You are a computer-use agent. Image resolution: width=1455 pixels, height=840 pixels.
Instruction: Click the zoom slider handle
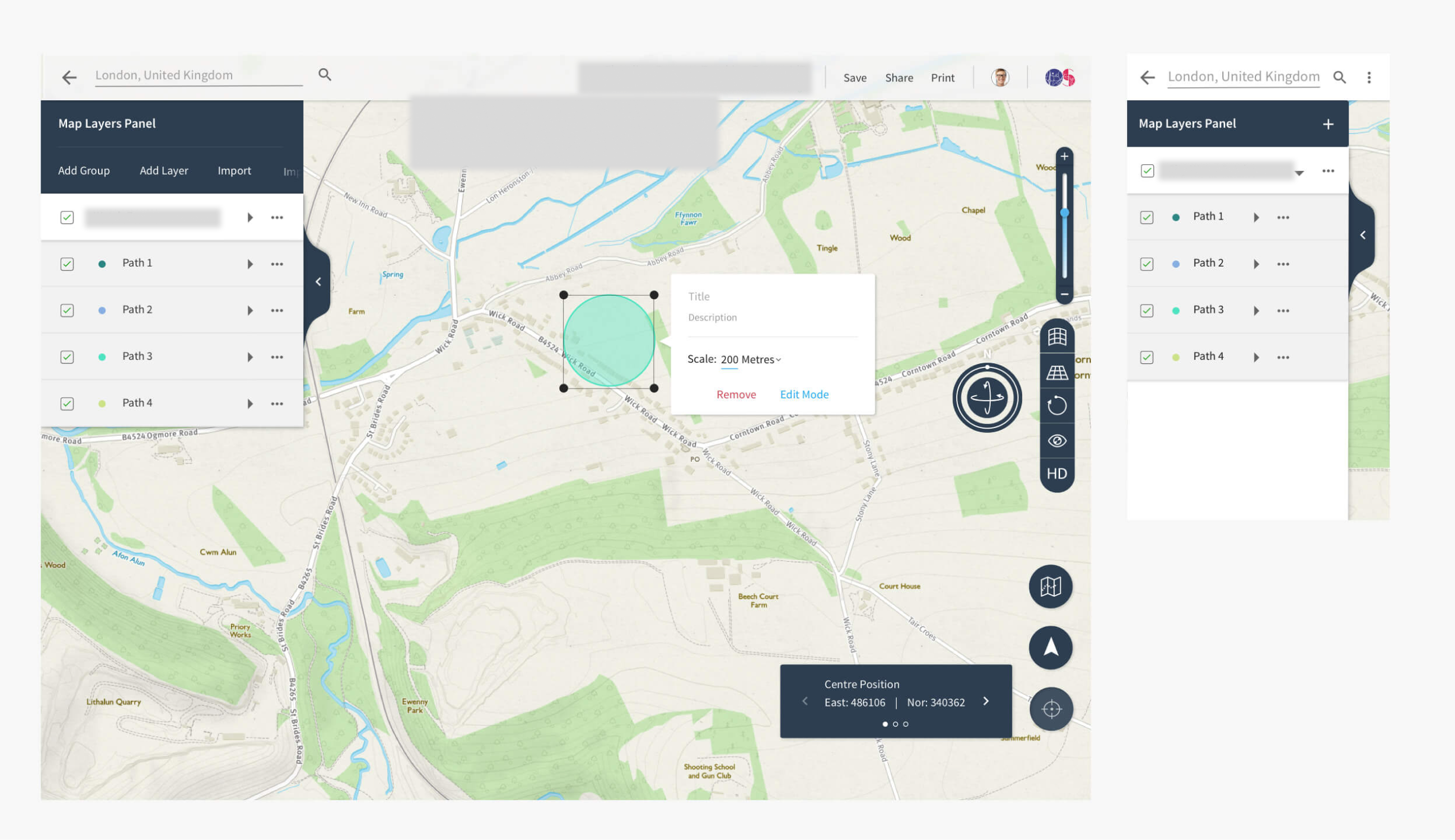pos(1064,213)
